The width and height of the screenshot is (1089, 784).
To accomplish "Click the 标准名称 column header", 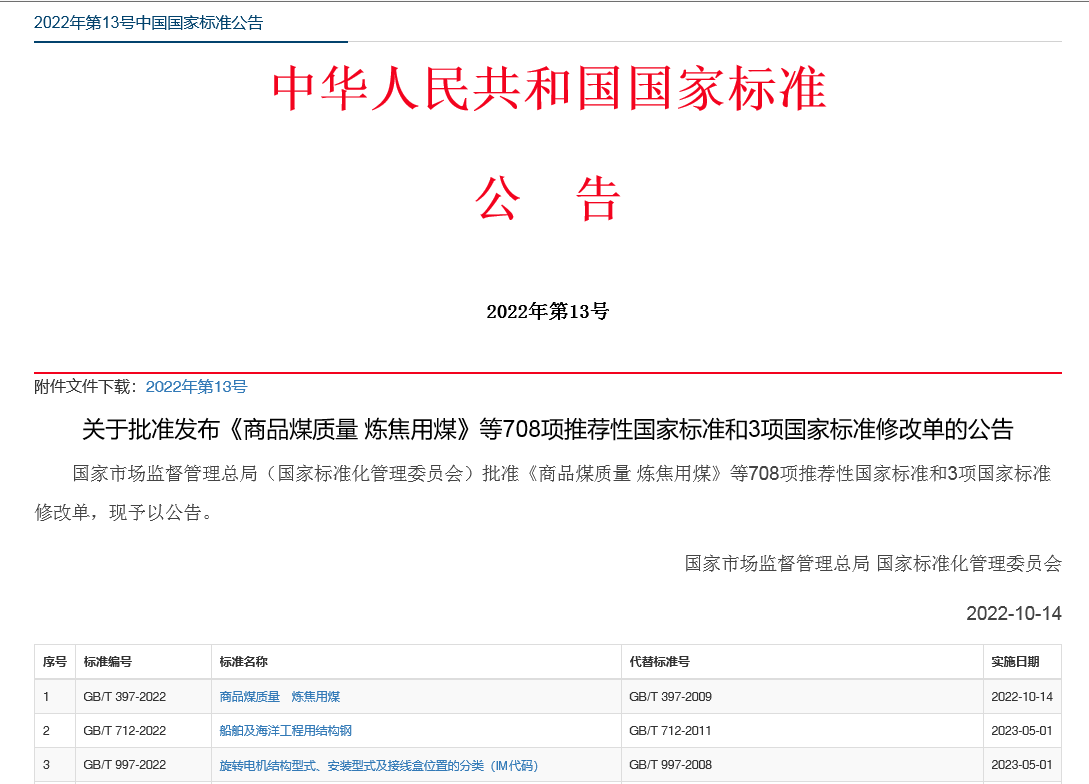I will (x=244, y=662).
